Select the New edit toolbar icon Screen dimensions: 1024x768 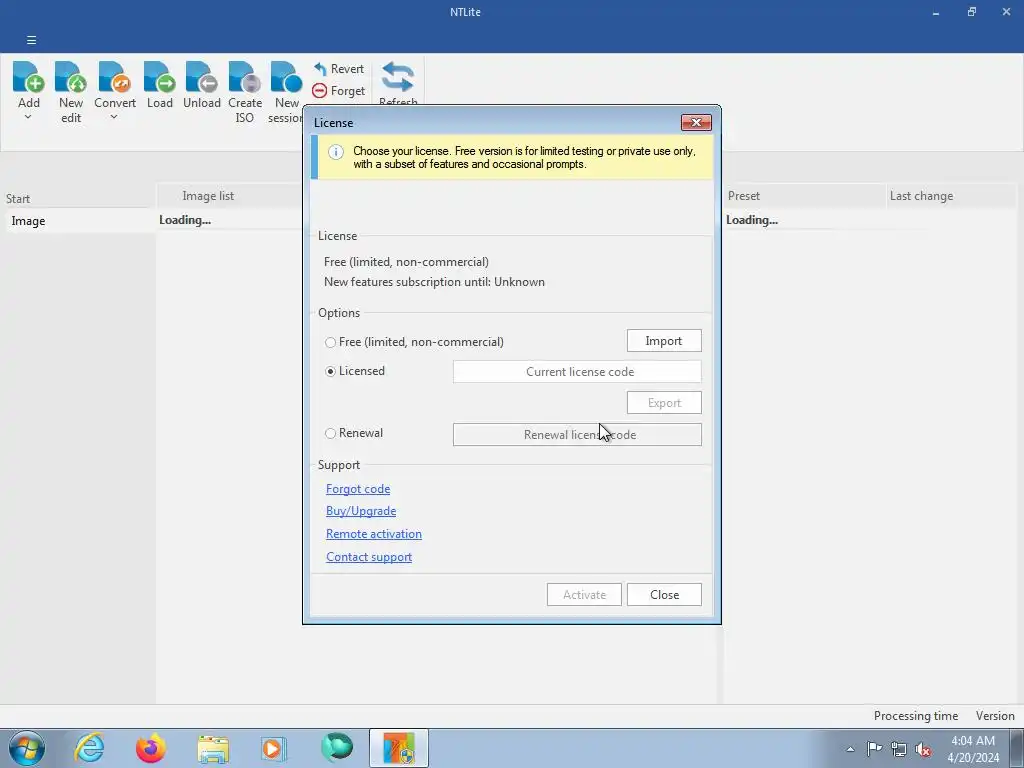point(71,77)
